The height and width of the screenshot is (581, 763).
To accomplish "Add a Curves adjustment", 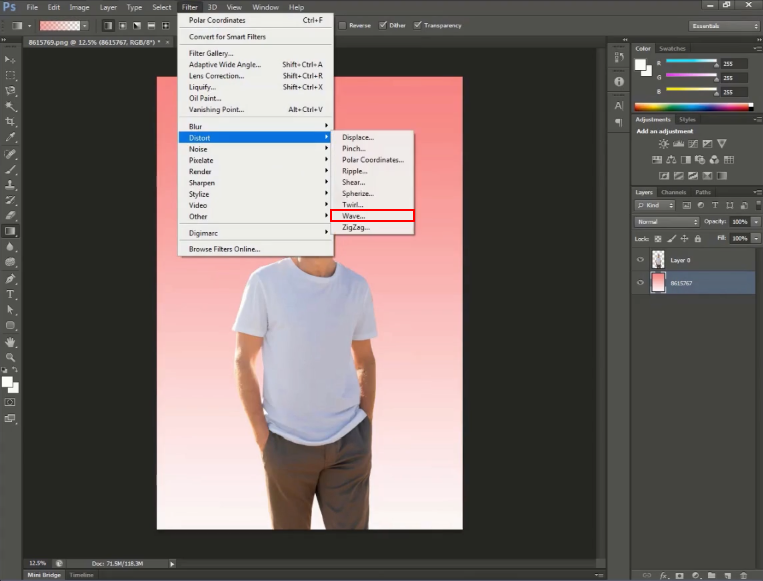I will click(693, 144).
